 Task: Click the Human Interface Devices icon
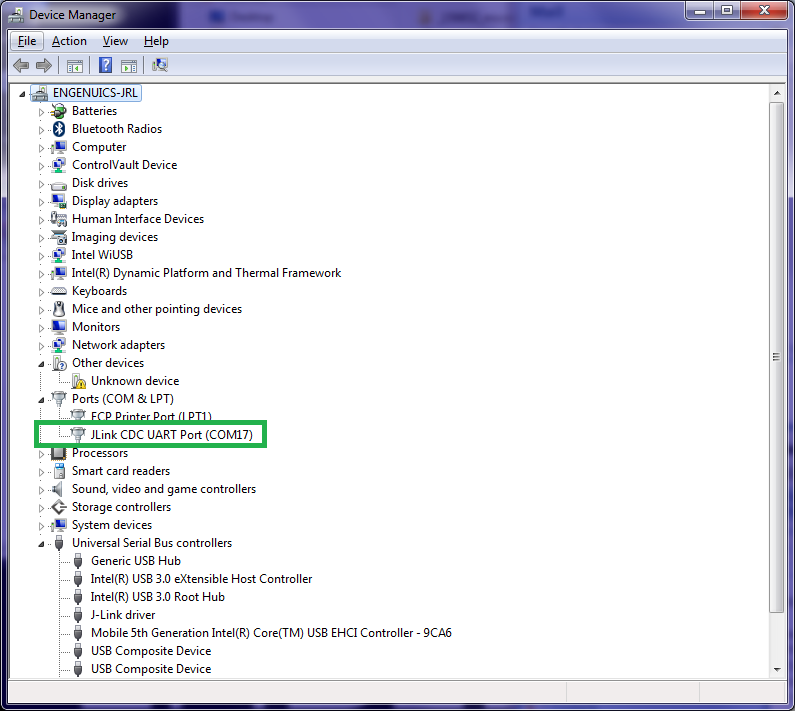click(59, 219)
